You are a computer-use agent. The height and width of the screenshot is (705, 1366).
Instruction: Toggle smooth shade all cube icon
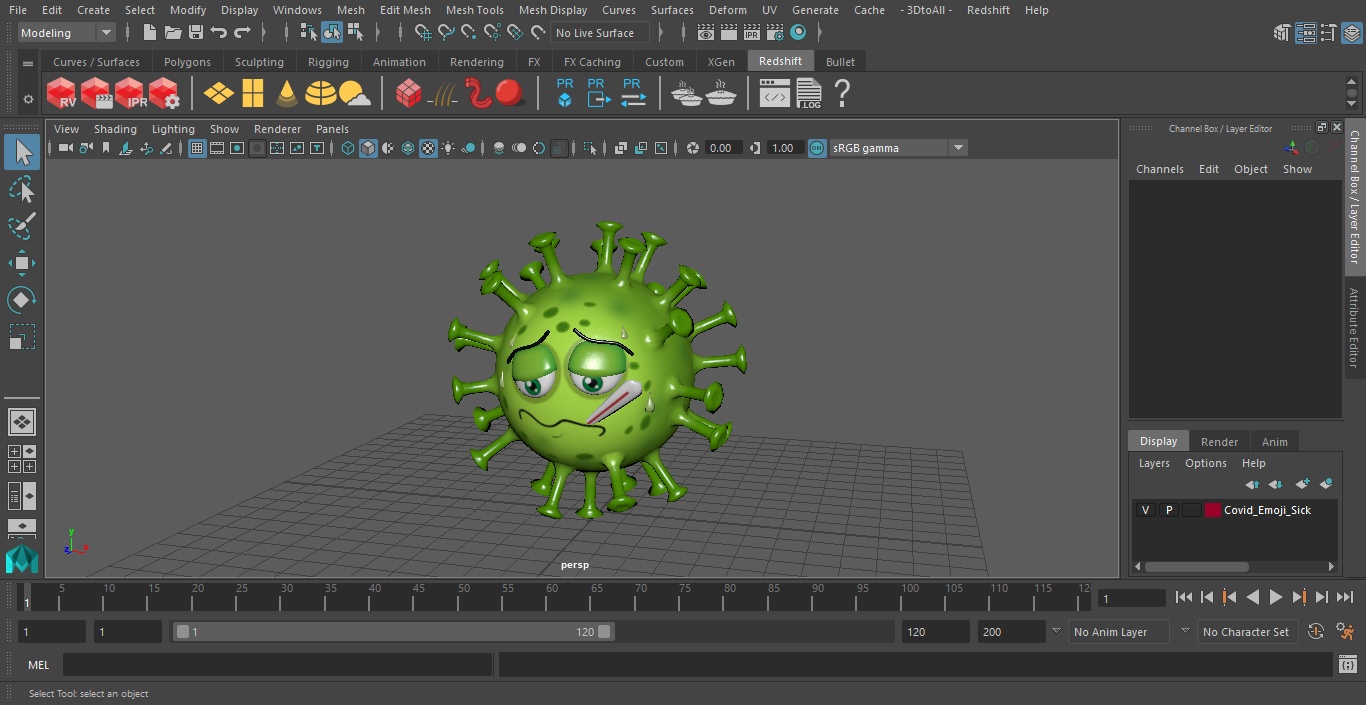coord(368,148)
